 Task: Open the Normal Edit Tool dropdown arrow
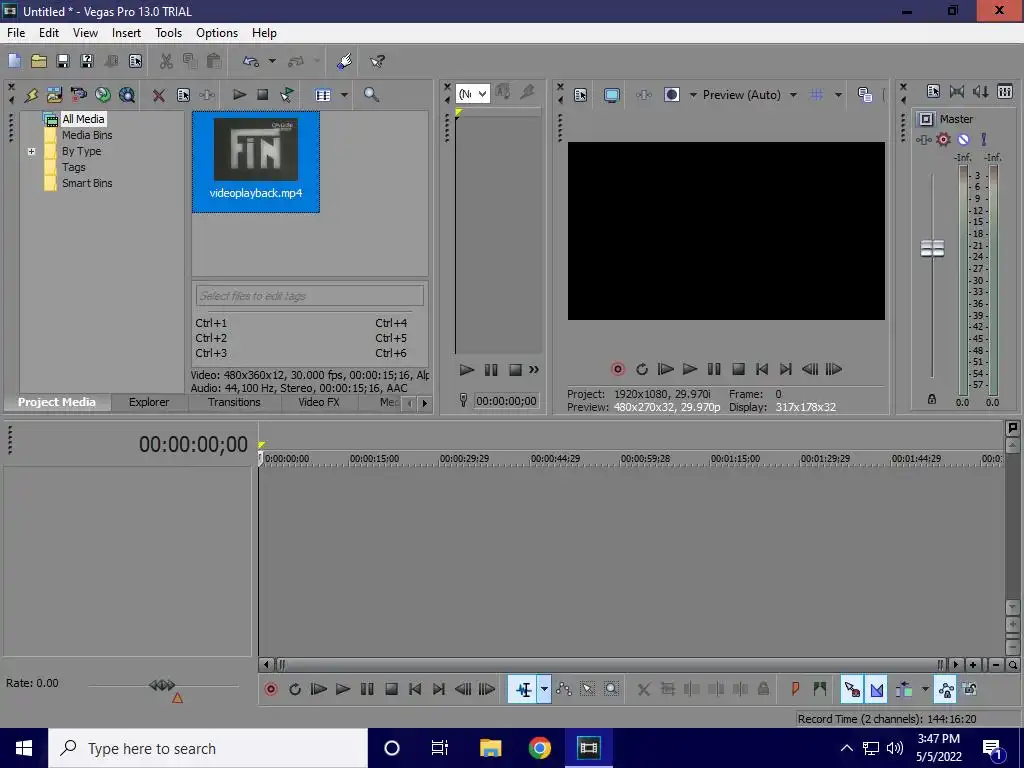(543, 690)
